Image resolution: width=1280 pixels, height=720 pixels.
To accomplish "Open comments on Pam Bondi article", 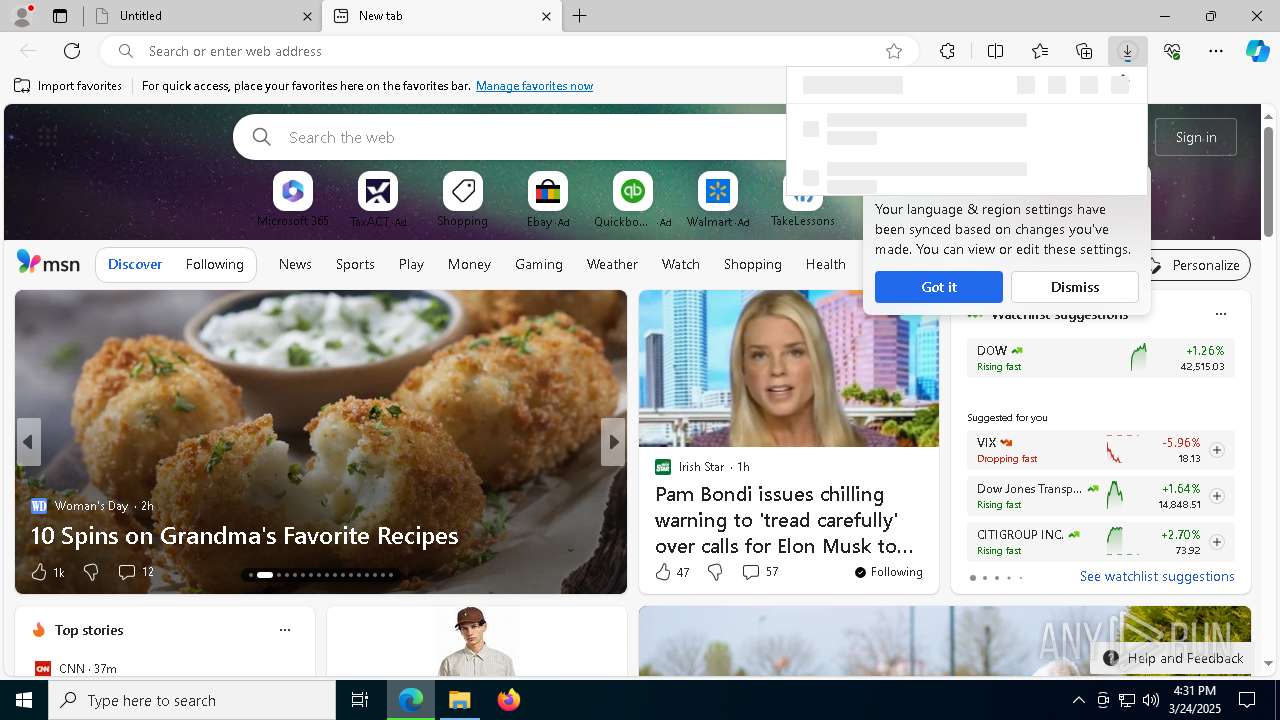I will coord(760,572).
